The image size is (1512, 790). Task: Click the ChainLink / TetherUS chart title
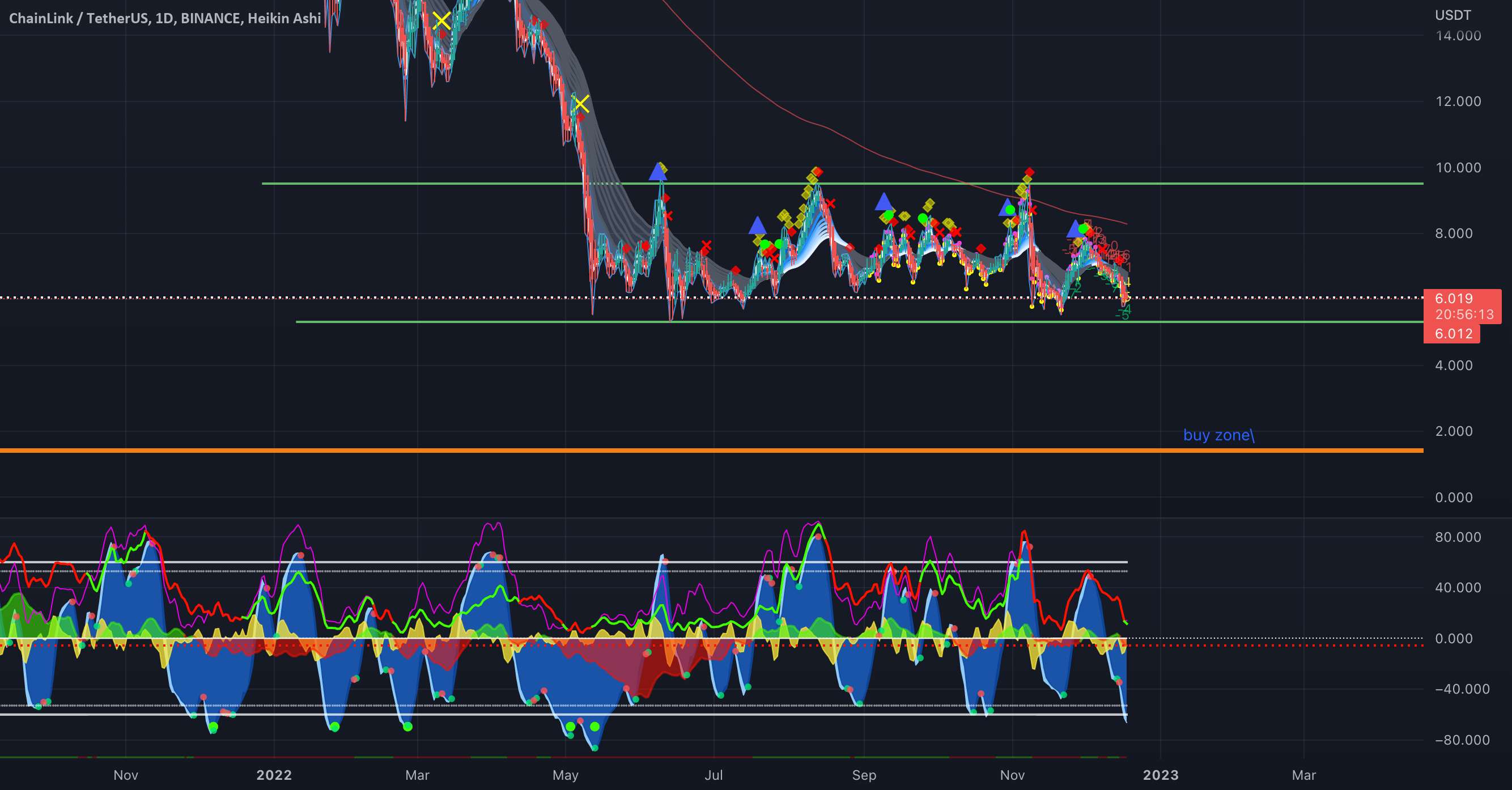165,18
